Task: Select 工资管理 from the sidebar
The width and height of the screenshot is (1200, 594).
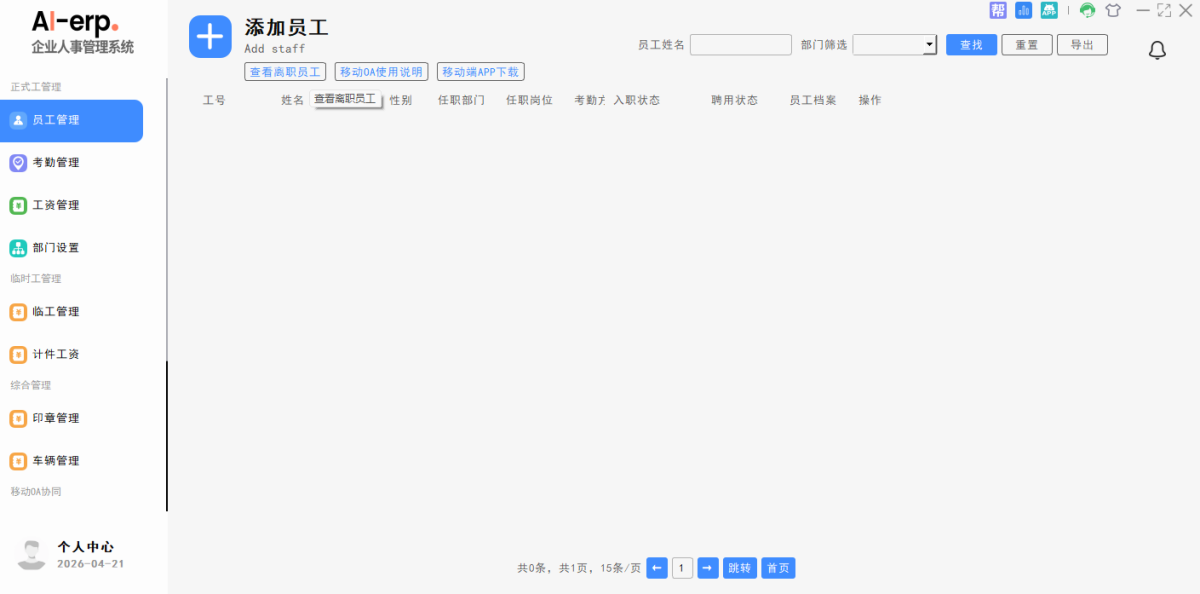Action: click(56, 205)
